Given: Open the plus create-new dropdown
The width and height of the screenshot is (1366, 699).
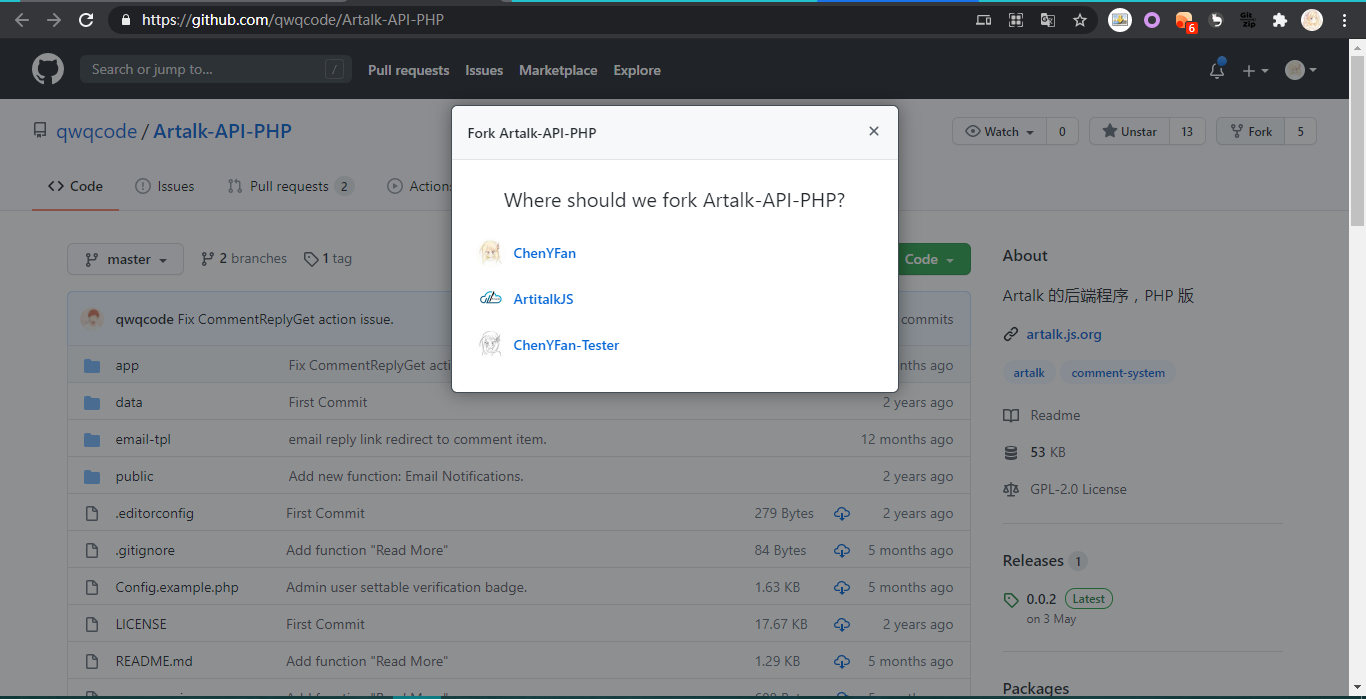Looking at the screenshot, I should coord(1255,70).
